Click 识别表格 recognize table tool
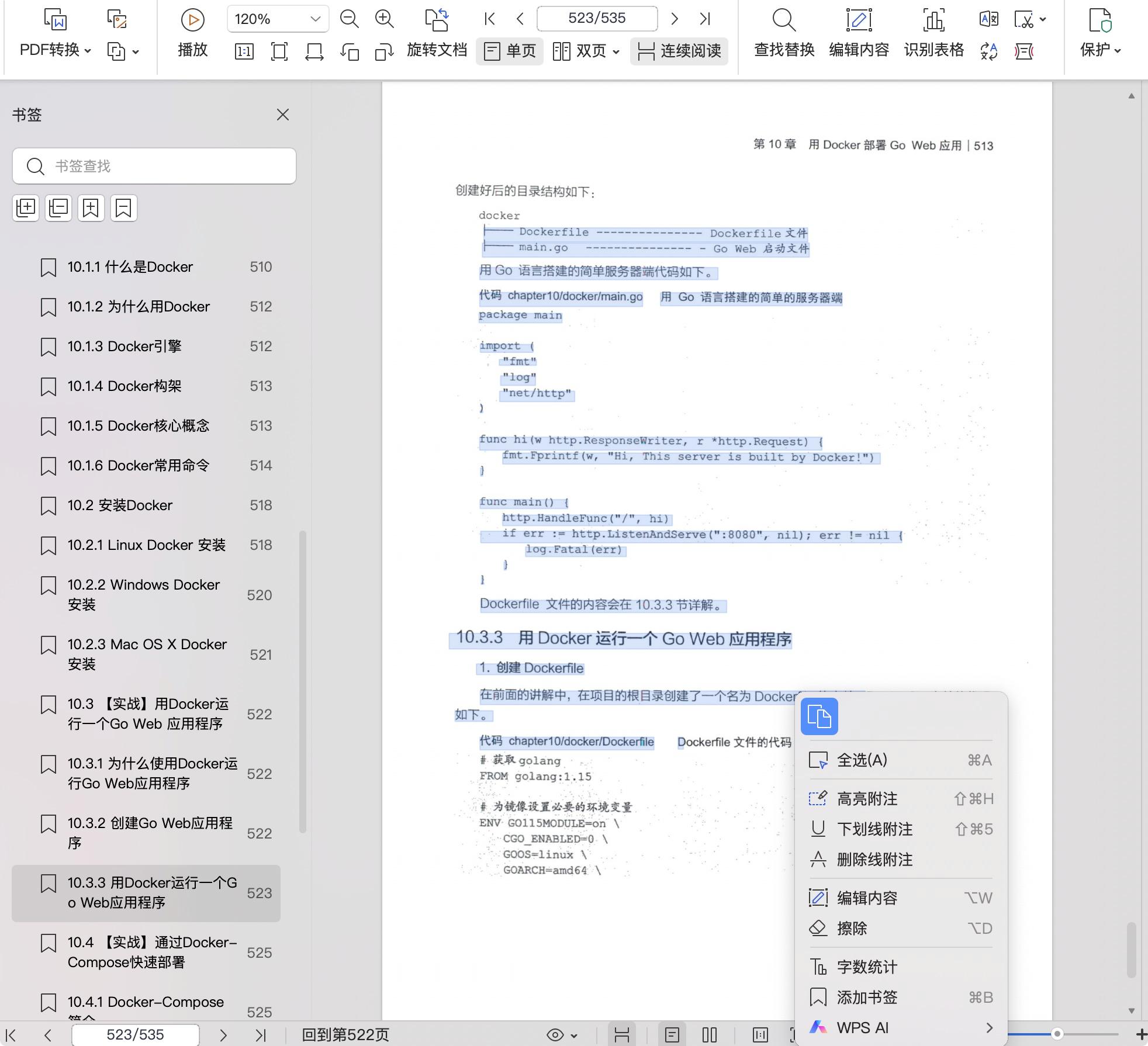 933,34
